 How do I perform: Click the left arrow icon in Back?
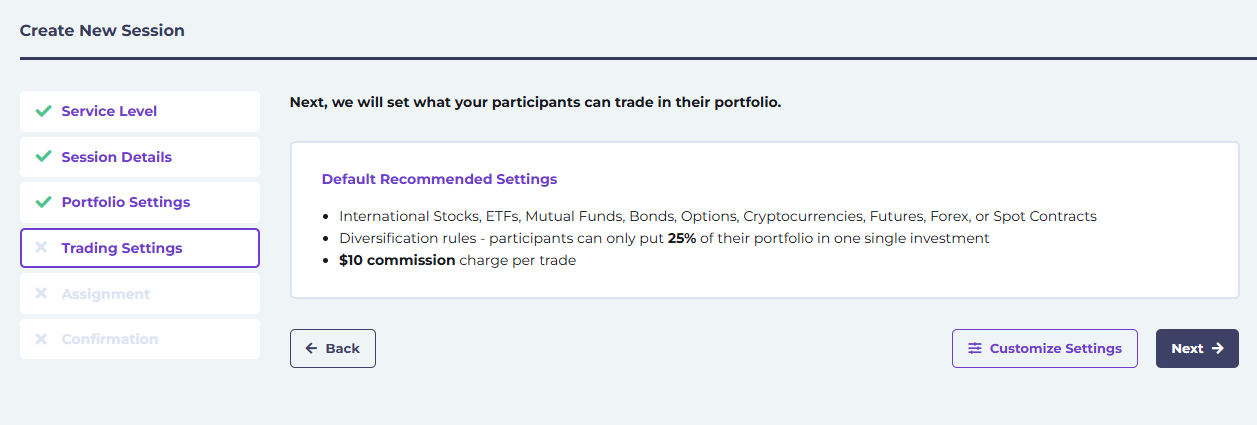click(x=311, y=349)
